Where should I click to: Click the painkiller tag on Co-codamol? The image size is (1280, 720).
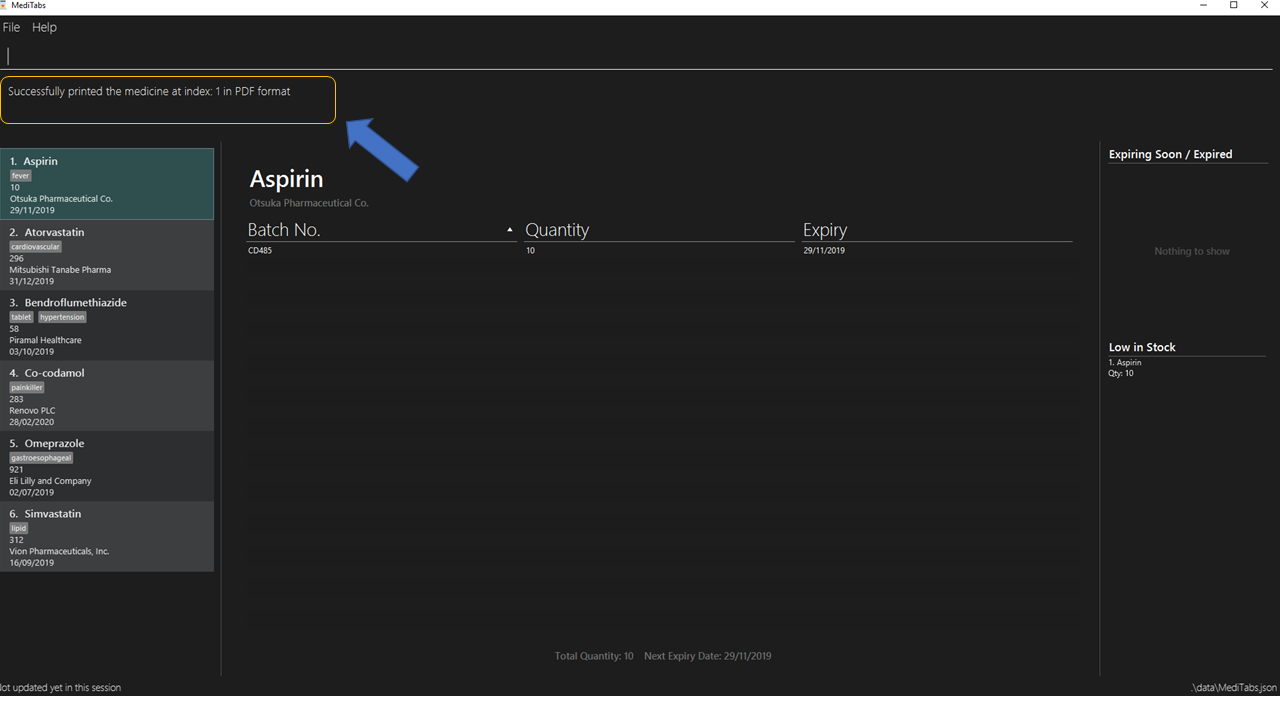click(x=27, y=388)
